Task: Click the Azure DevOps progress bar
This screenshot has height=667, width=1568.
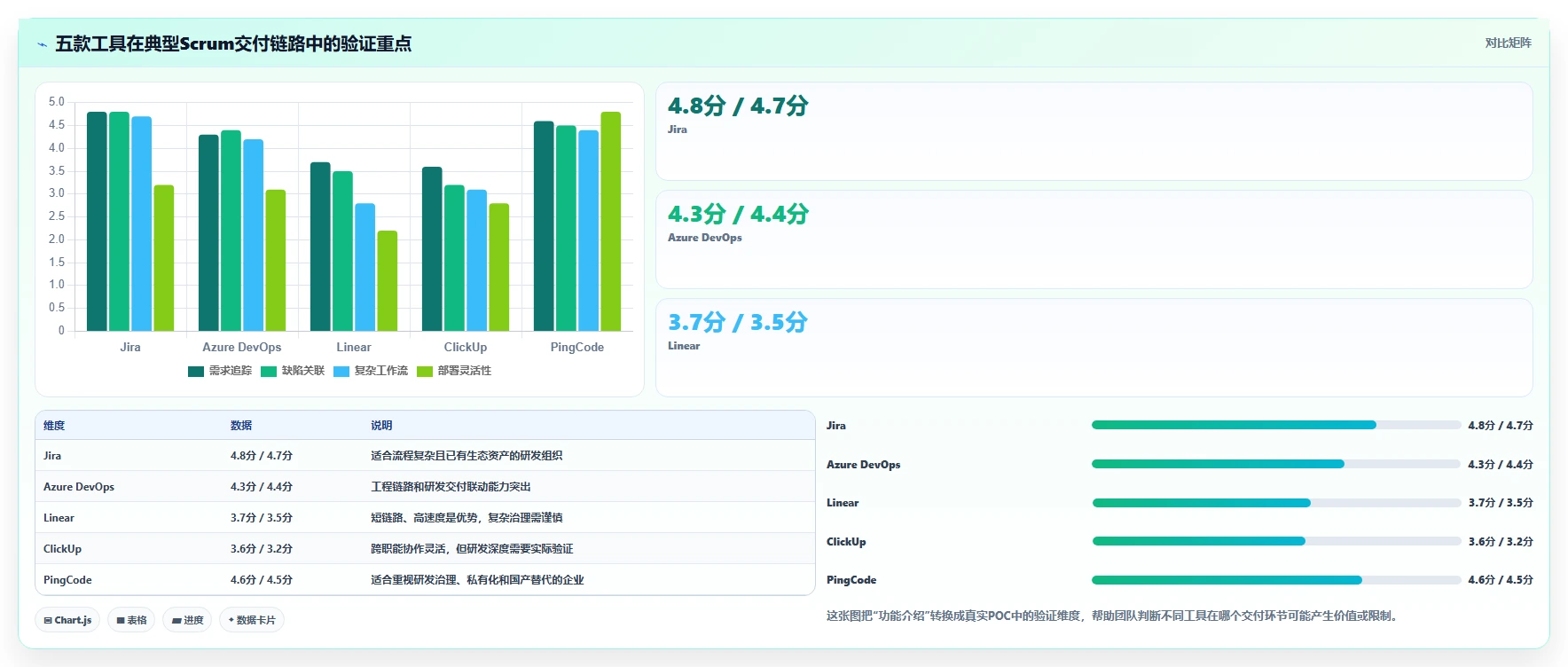Action: tap(1276, 464)
